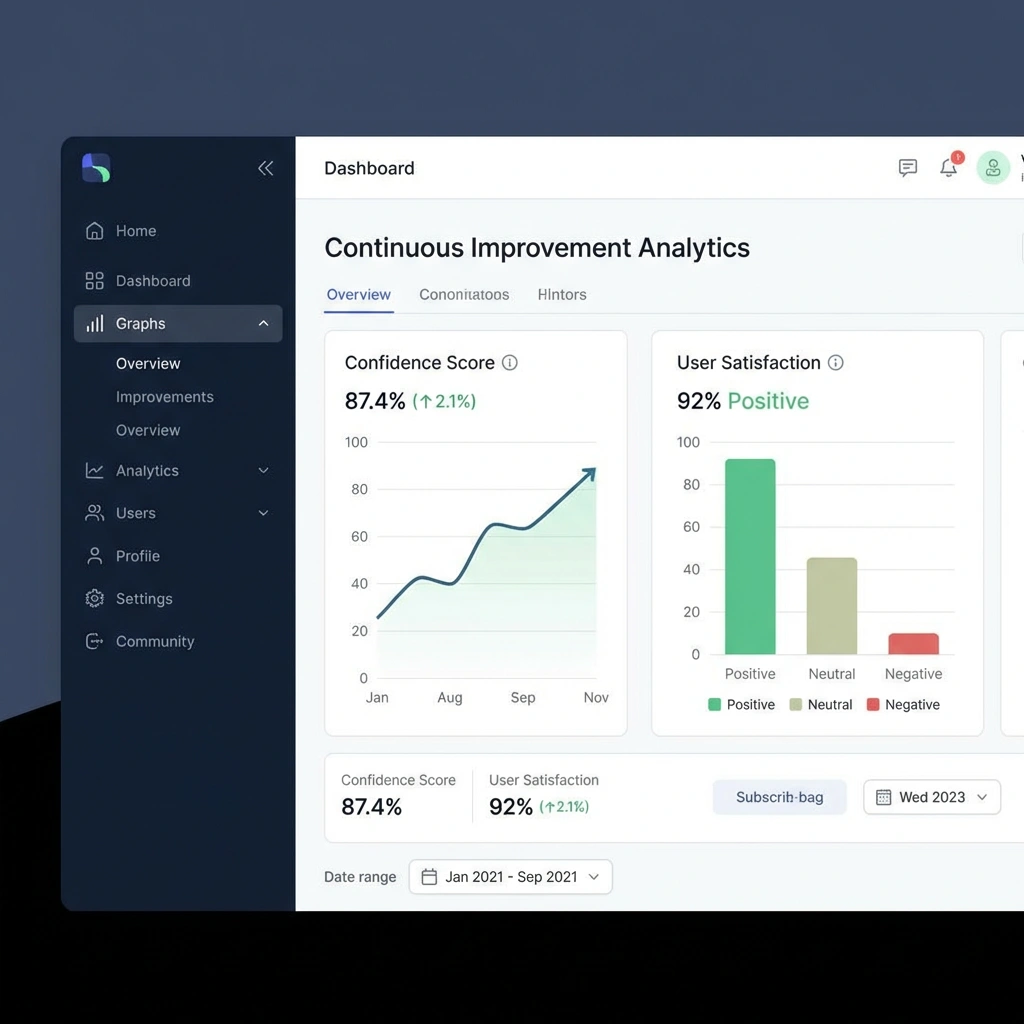
Task: Click the Graphs bar-chart icon
Action: click(x=95, y=323)
